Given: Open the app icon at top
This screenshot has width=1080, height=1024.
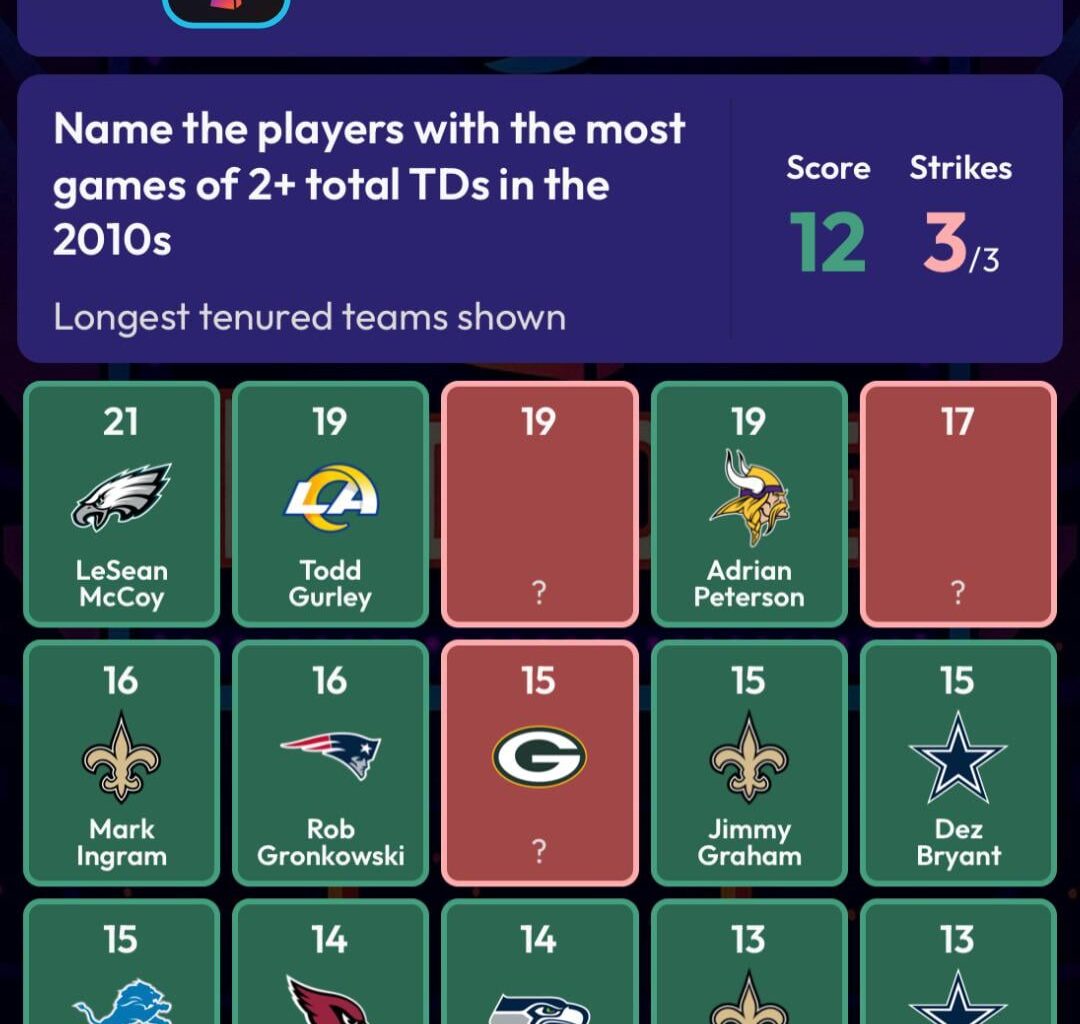Looking at the screenshot, I should point(226,8).
